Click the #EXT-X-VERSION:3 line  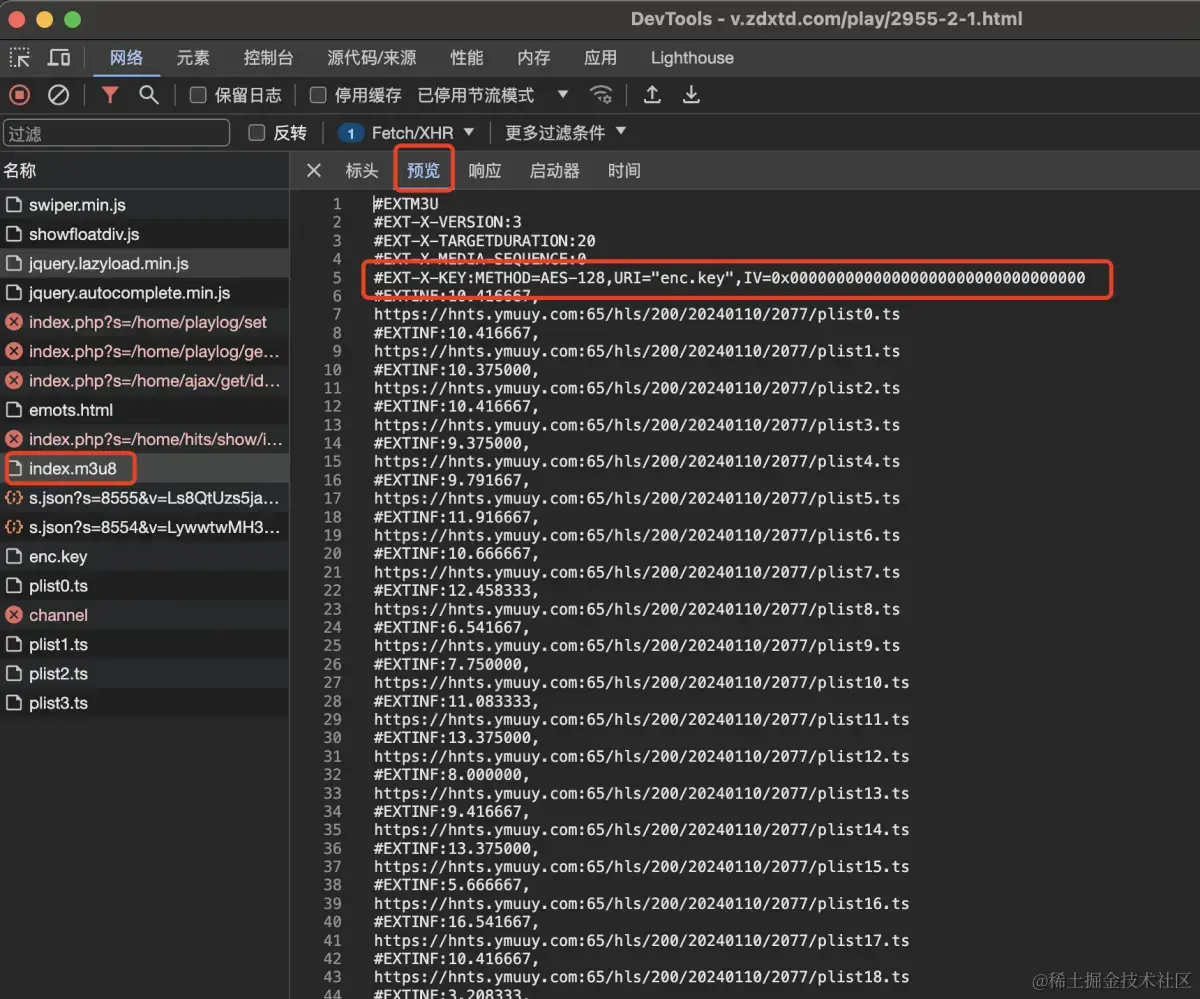[448, 222]
